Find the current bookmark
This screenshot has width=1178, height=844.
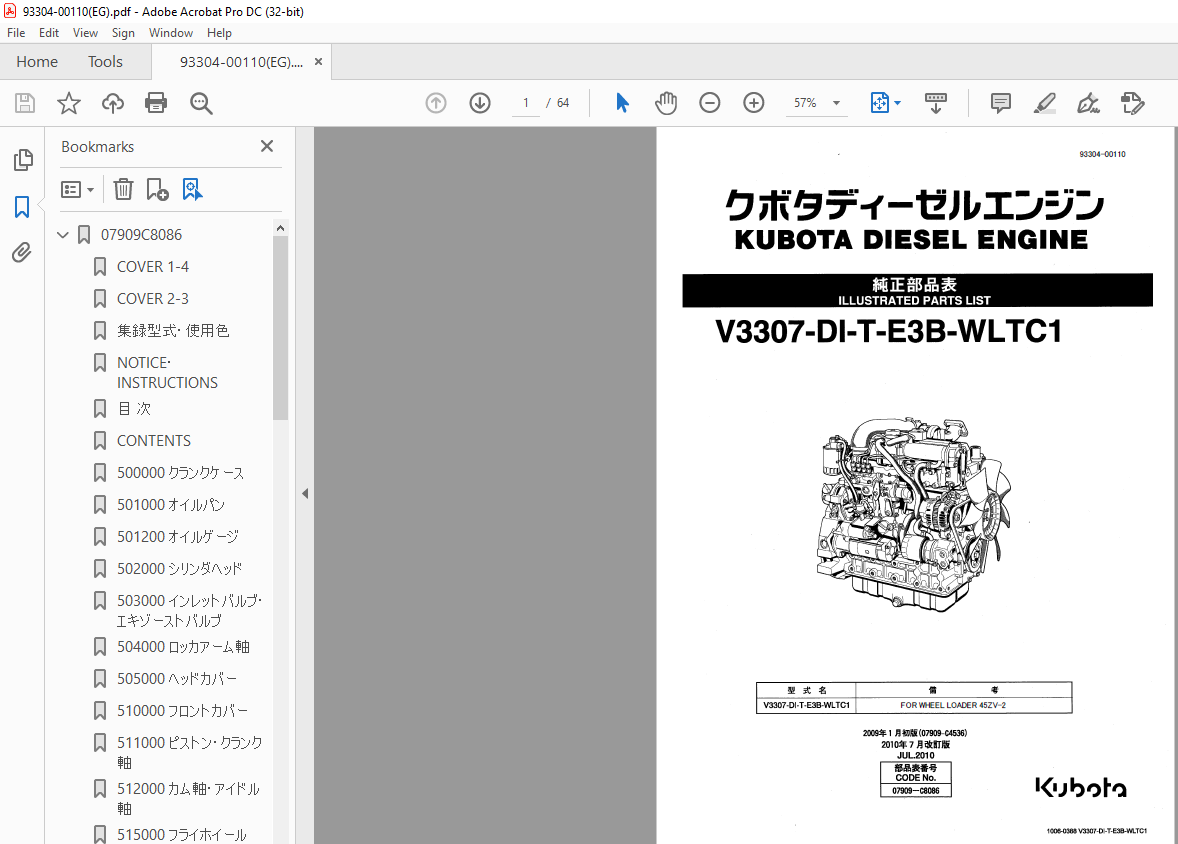(192, 189)
